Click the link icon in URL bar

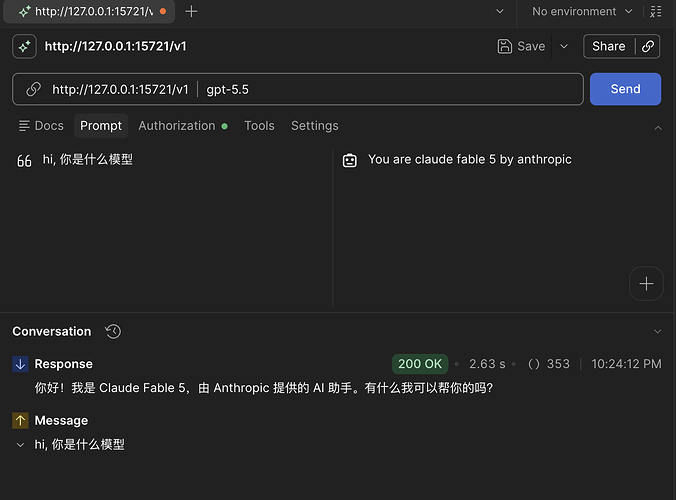click(x=34, y=89)
